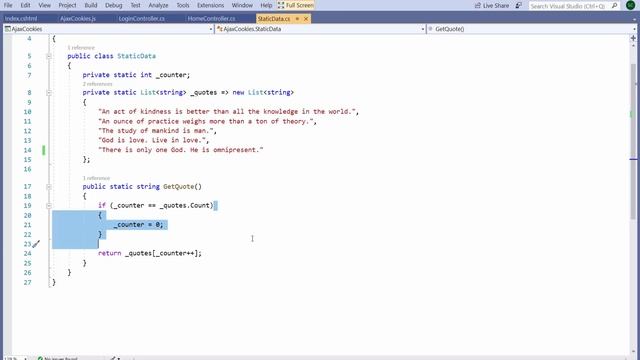This screenshot has height=360, width=640.
Task: Open the Tools menu
Action: click(182, 5)
